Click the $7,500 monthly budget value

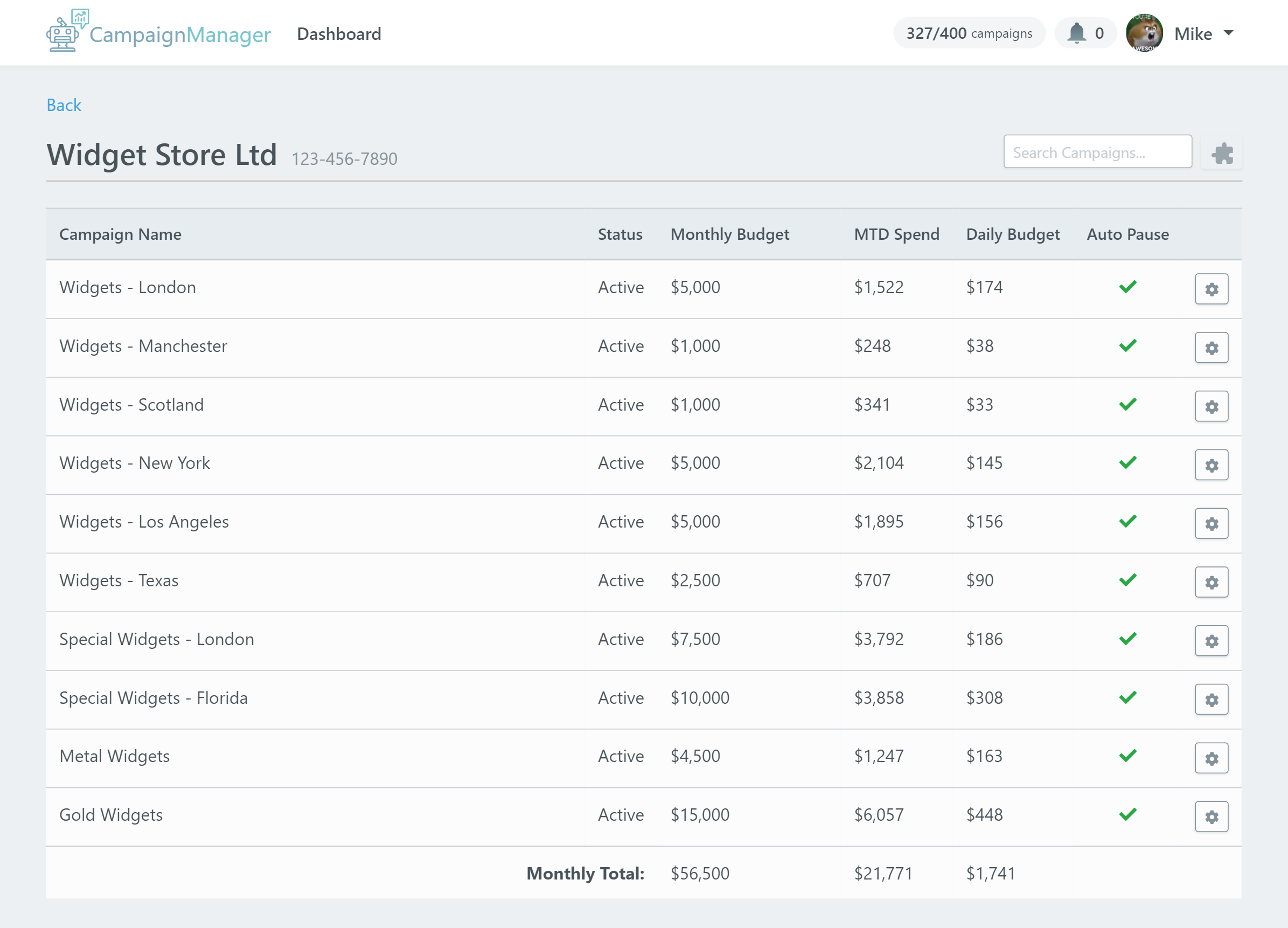[x=695, y=639]
